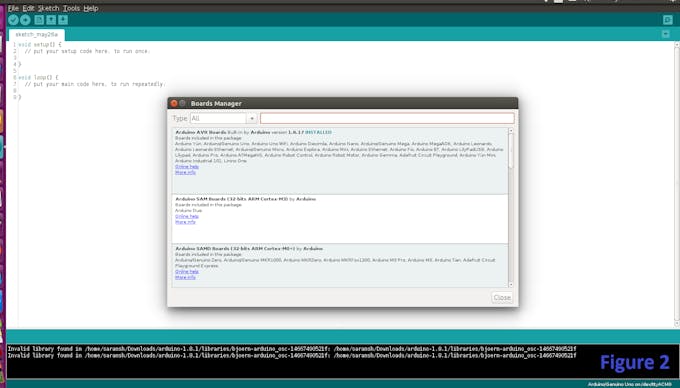The image size is (680, 388).
Task: Open More info for Arduino SAMD Boards
Action: (185, 277)
